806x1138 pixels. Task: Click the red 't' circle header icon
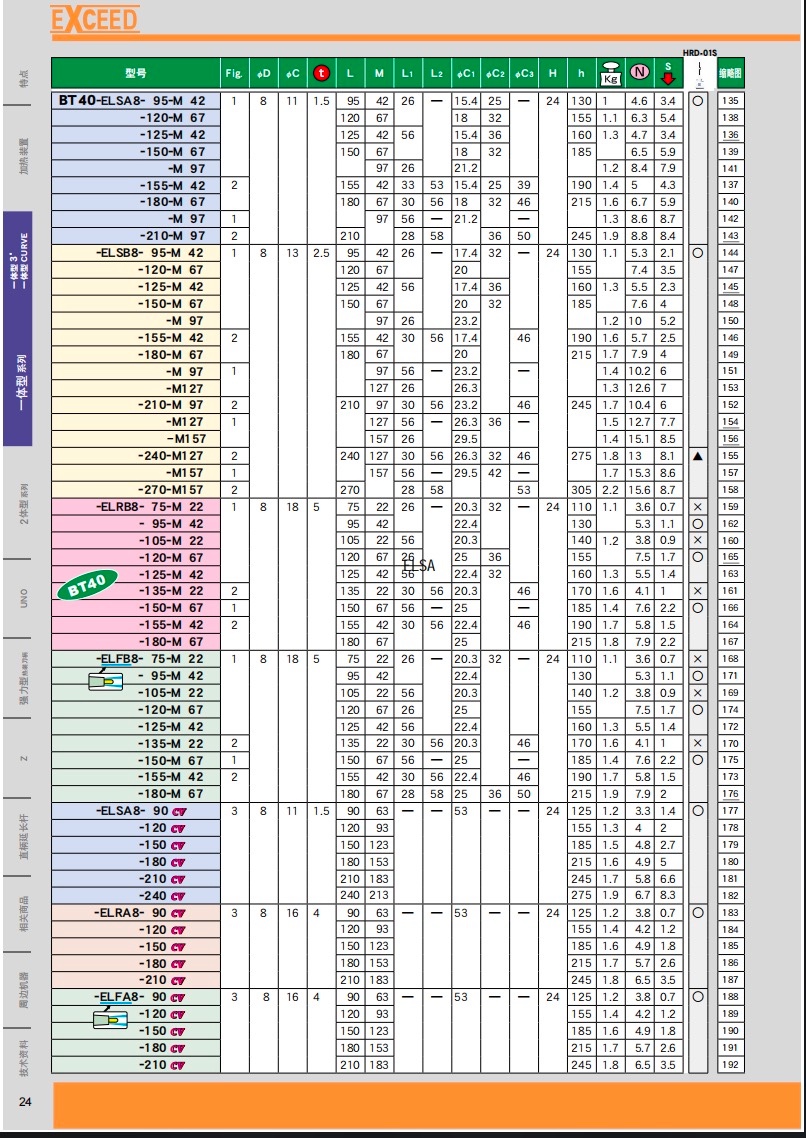[x=321, y=73]
